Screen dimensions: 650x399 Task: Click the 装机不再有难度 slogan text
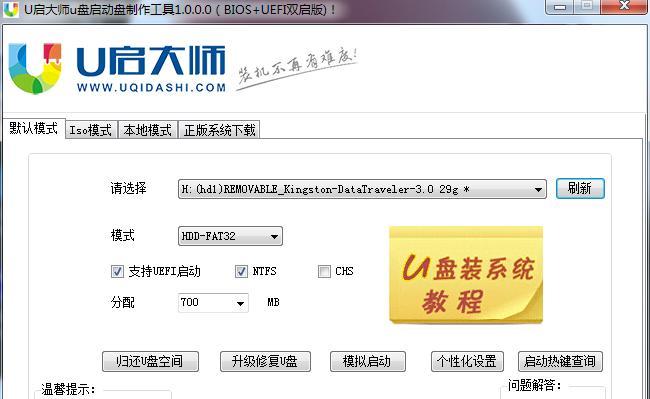297,68
